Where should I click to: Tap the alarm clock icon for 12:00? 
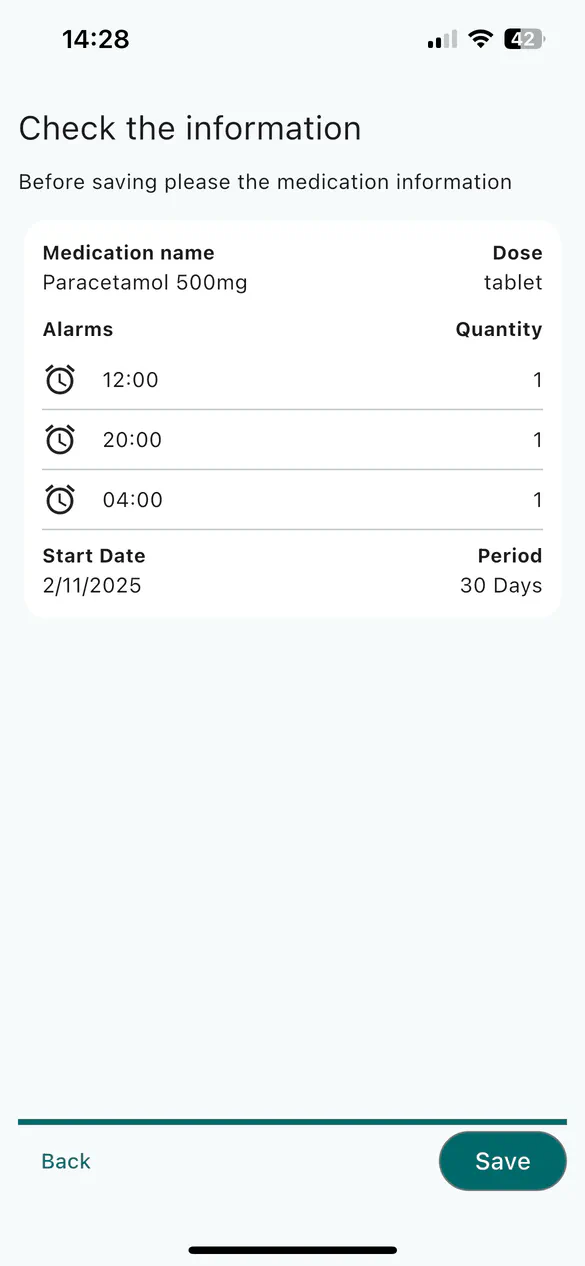[60, 380]
